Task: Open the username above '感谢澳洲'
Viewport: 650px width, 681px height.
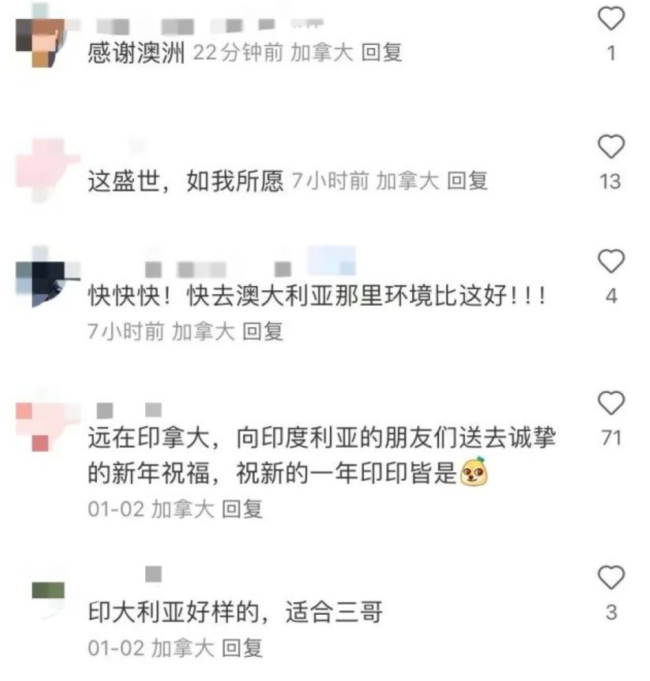Action: click(211, 26)
